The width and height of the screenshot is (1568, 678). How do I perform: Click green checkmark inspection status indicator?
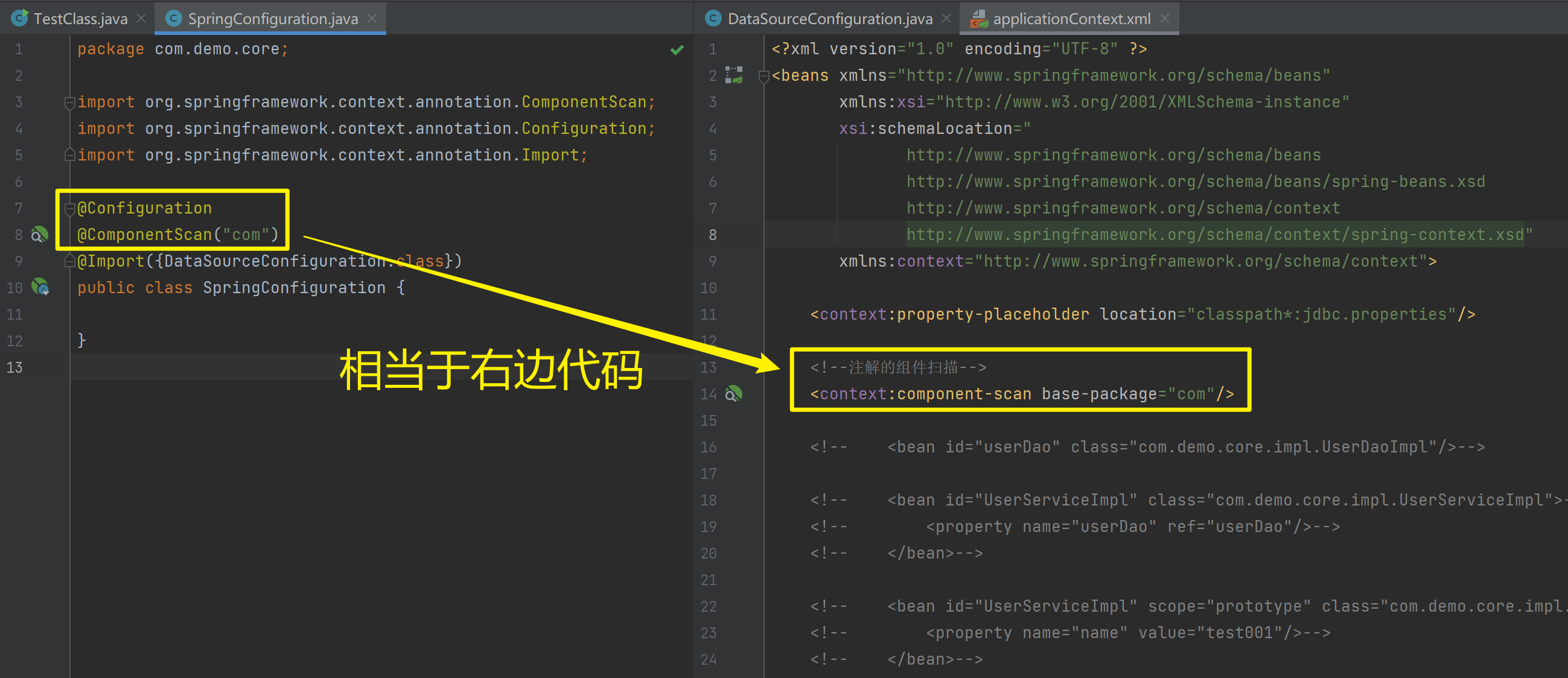[x=677, y=50]
